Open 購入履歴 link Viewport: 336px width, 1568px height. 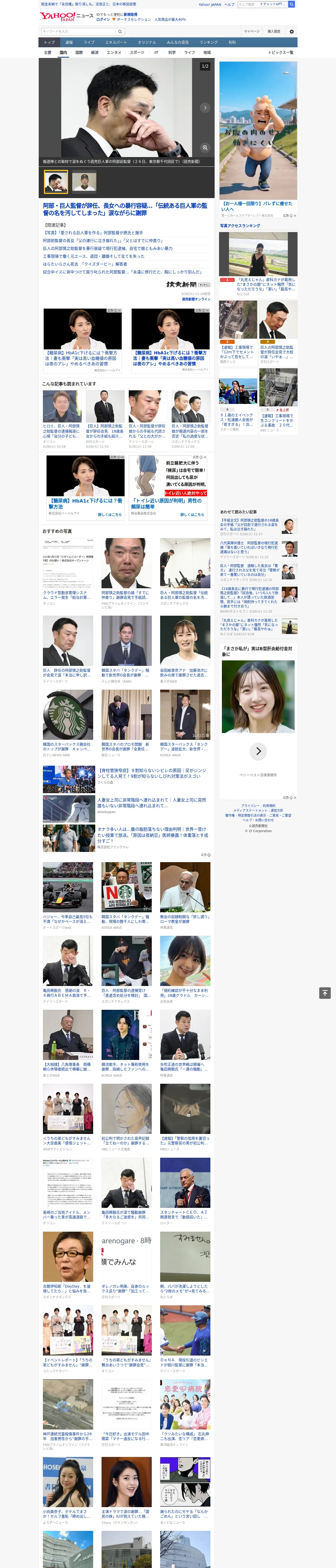pyautogui.click(x=274, y=32)
